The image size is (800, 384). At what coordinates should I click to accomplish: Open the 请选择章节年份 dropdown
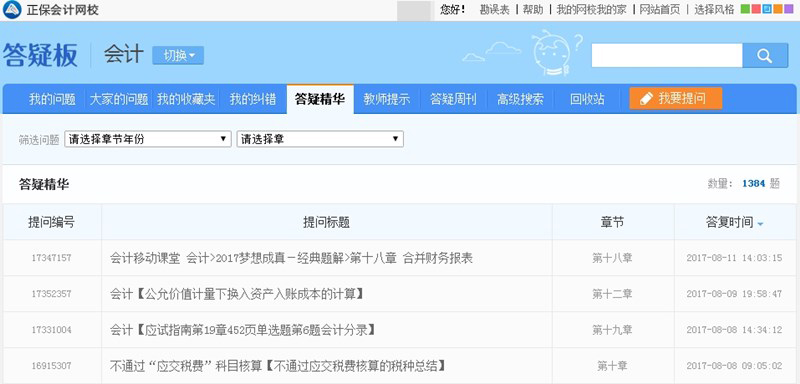(148, 139)
